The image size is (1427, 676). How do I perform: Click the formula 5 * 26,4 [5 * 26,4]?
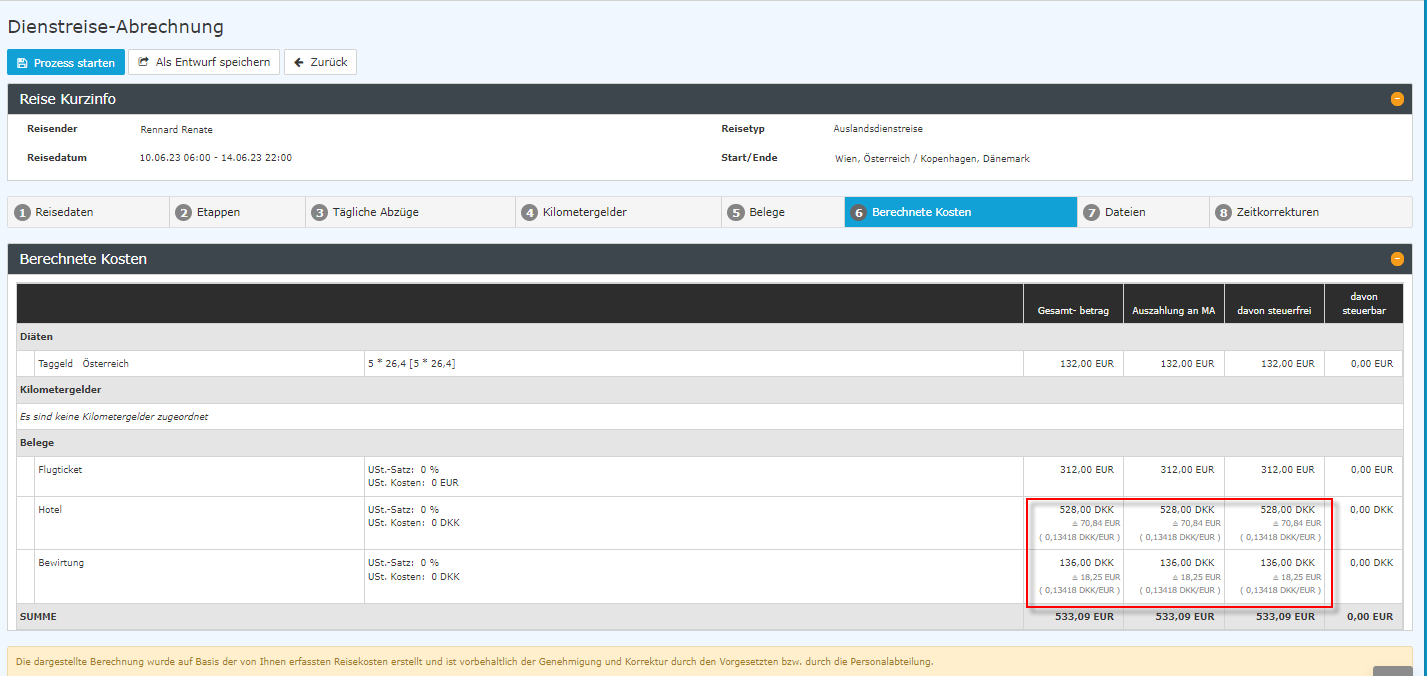[412, 364]
